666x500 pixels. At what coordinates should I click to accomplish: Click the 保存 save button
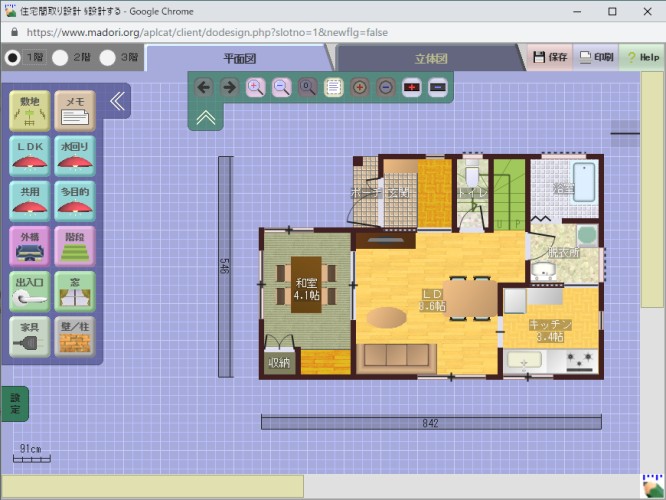(x=550, y=57)
